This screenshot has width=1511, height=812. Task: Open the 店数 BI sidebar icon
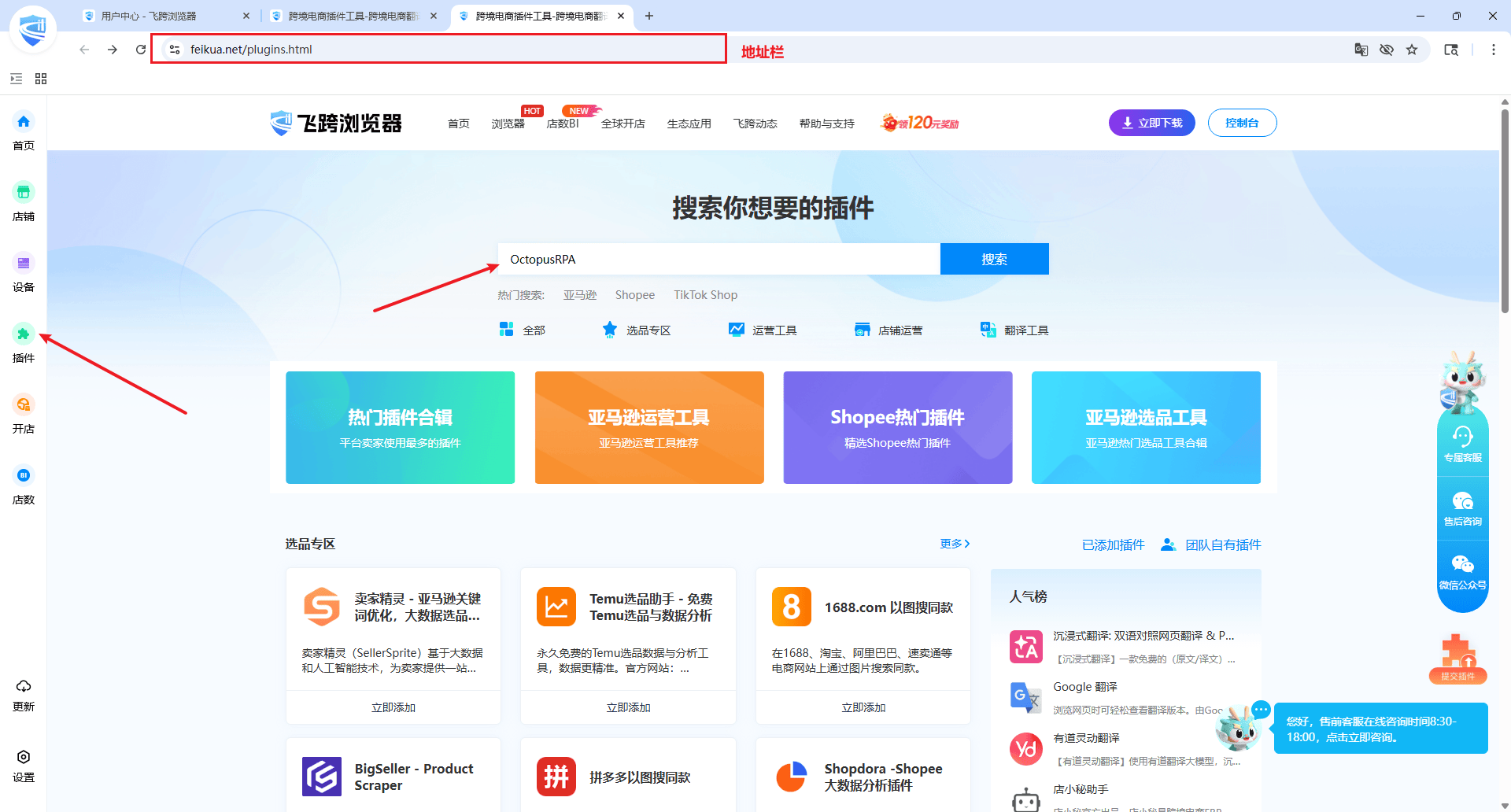click(23, 476)
